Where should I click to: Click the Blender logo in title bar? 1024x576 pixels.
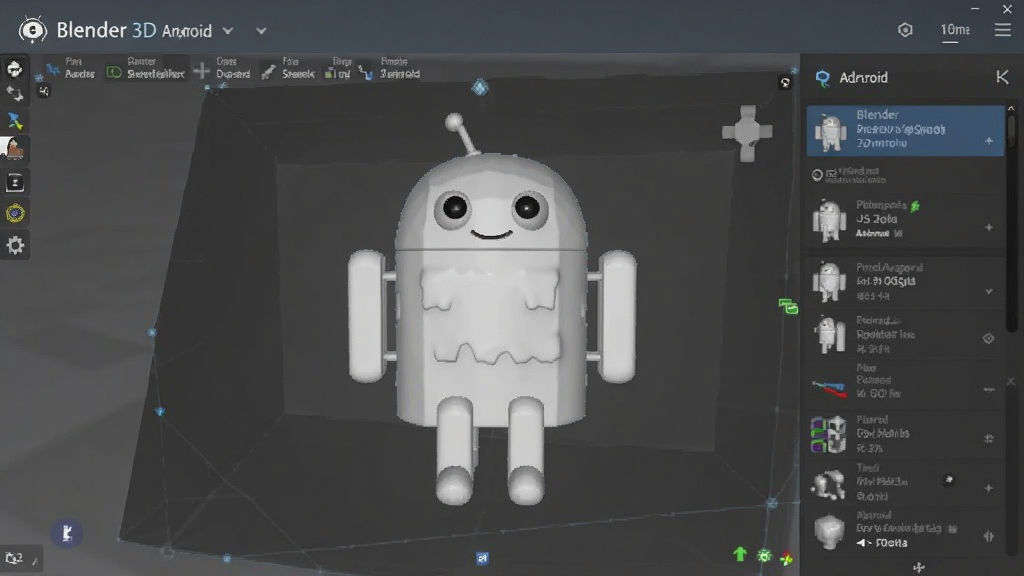pyautogui.click(x=32, y=30)
